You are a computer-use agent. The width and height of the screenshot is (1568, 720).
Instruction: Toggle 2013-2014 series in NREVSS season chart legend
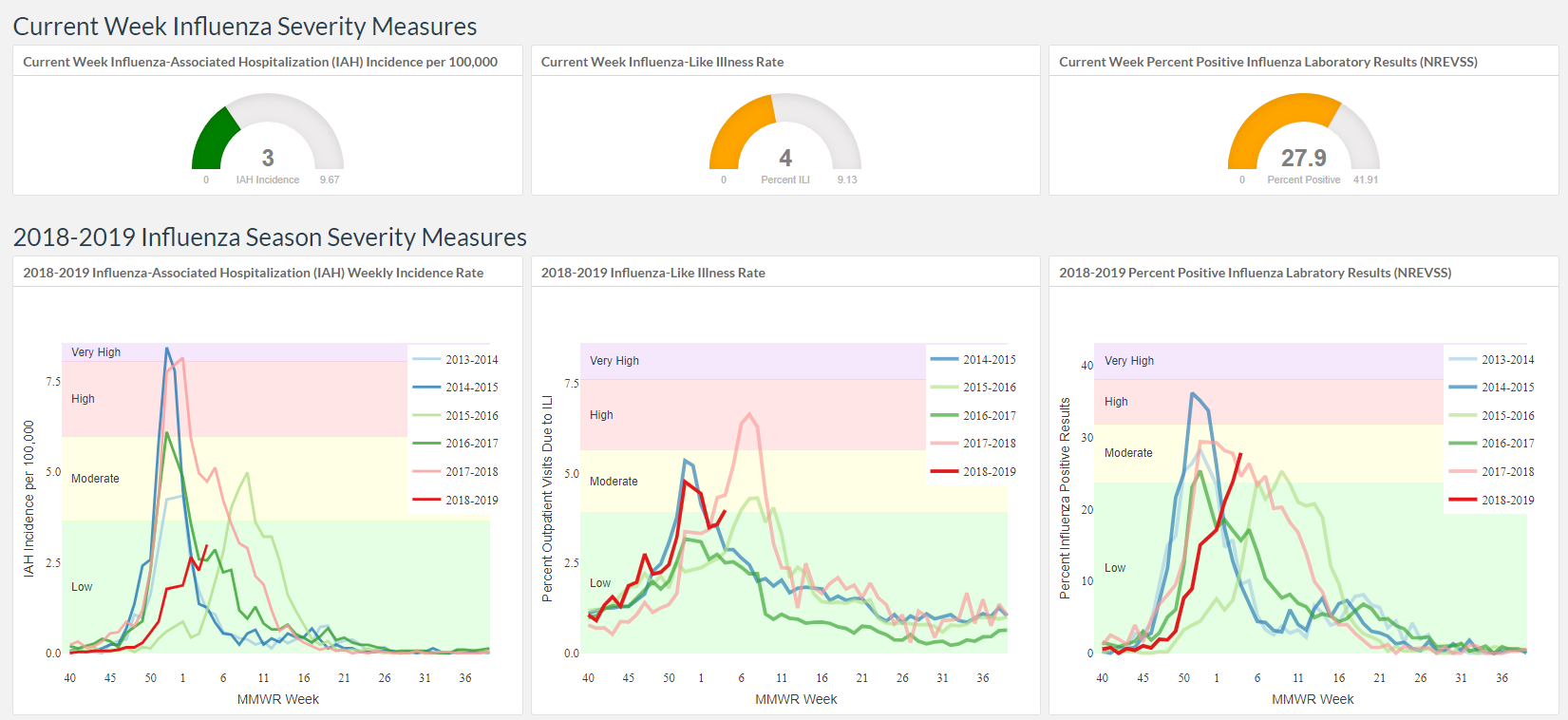pos(1492,360)
